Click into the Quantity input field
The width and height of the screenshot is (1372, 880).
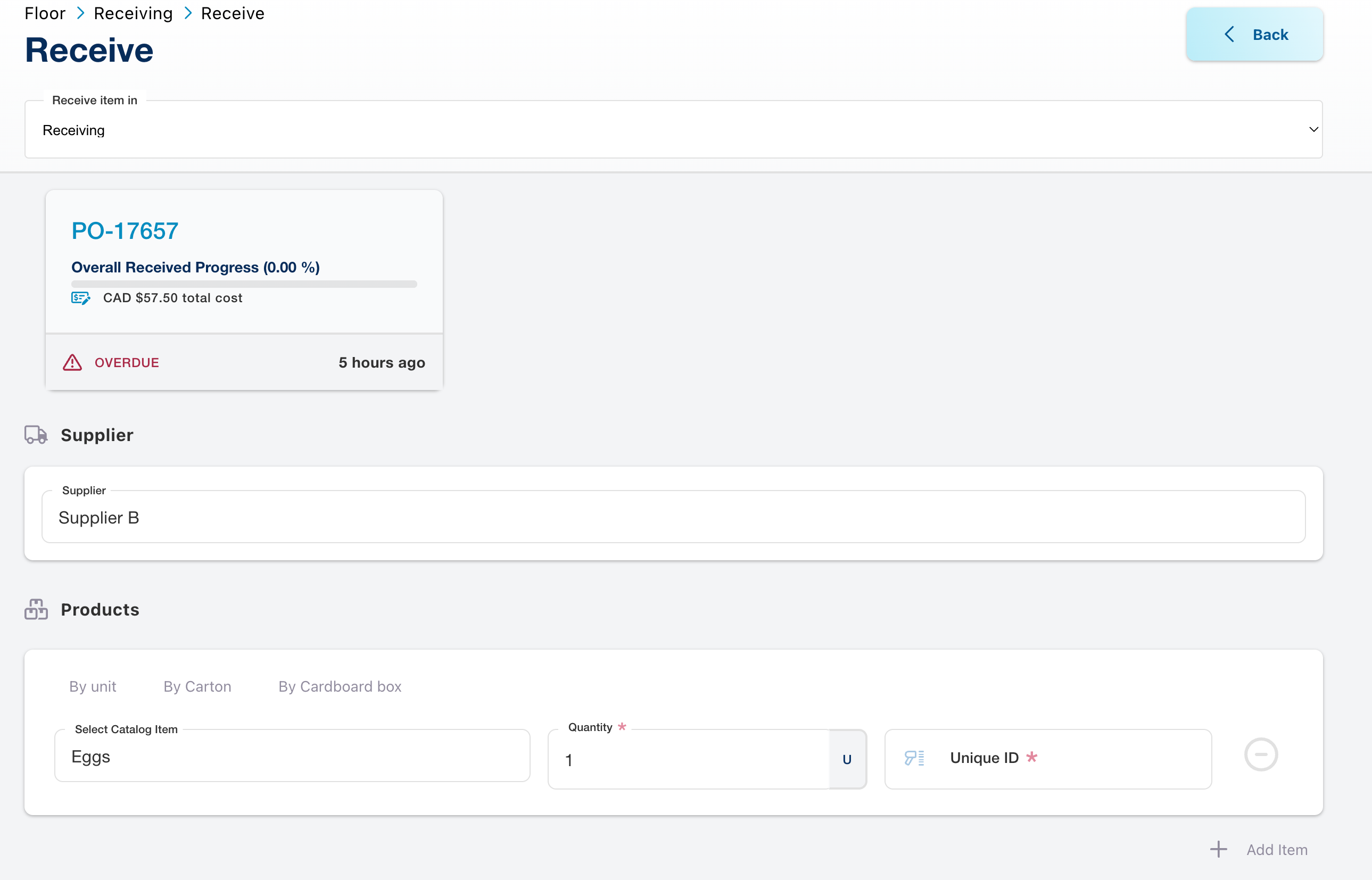(689, 760)
